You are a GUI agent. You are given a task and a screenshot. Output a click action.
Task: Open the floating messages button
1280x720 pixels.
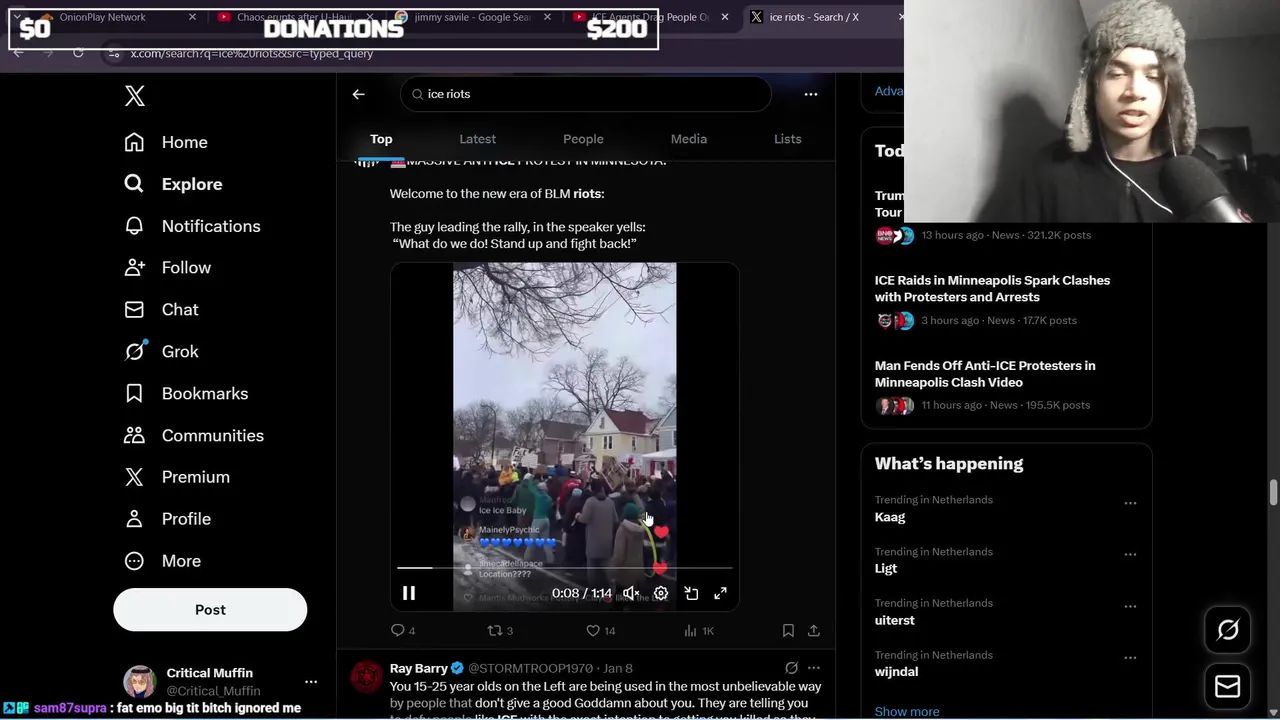[1228, 687]
